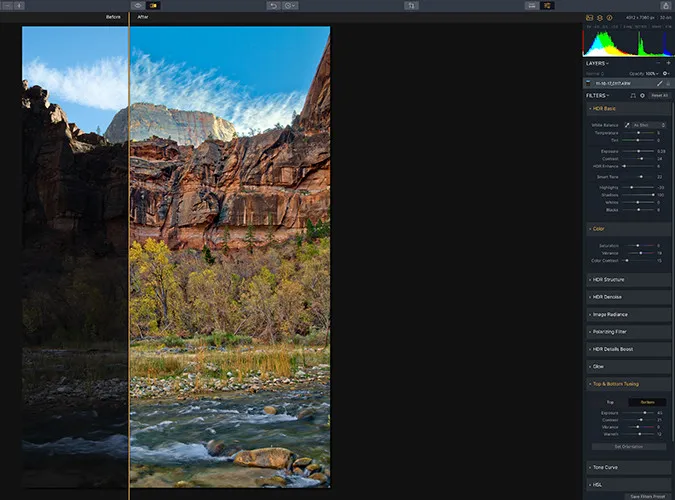Add a new layer with plus icon
Image resolution: width=675 pixels, height=500 pixels.
click(668, 63)
